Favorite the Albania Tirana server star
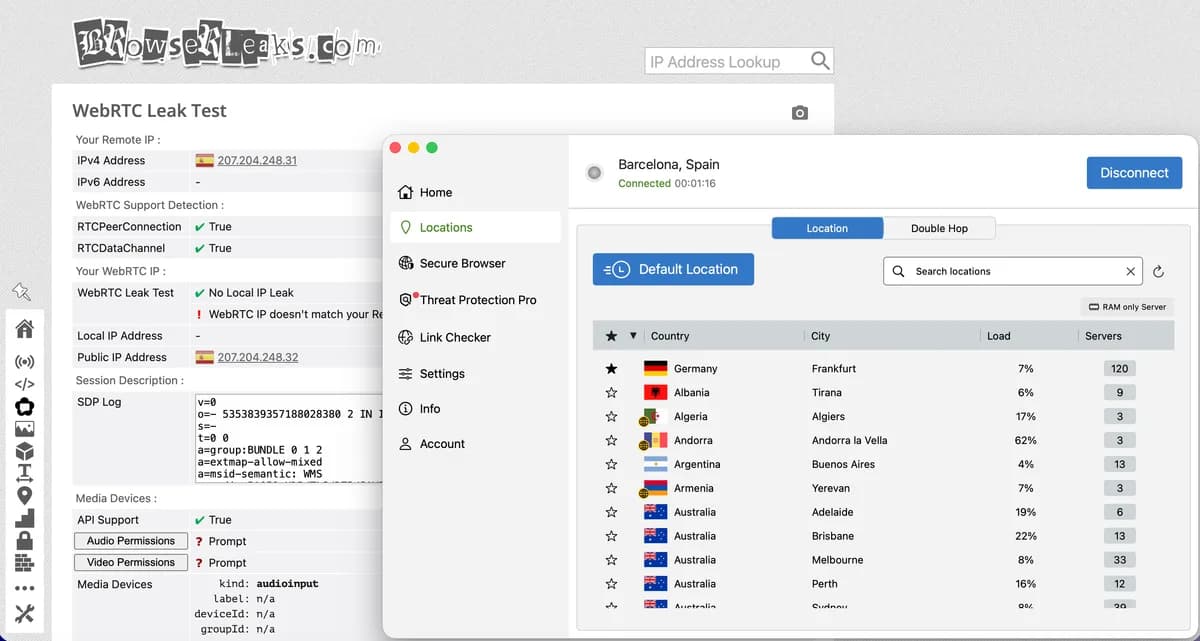Image resolution: width=1200 pixels, height=641 pixels. 611,393
